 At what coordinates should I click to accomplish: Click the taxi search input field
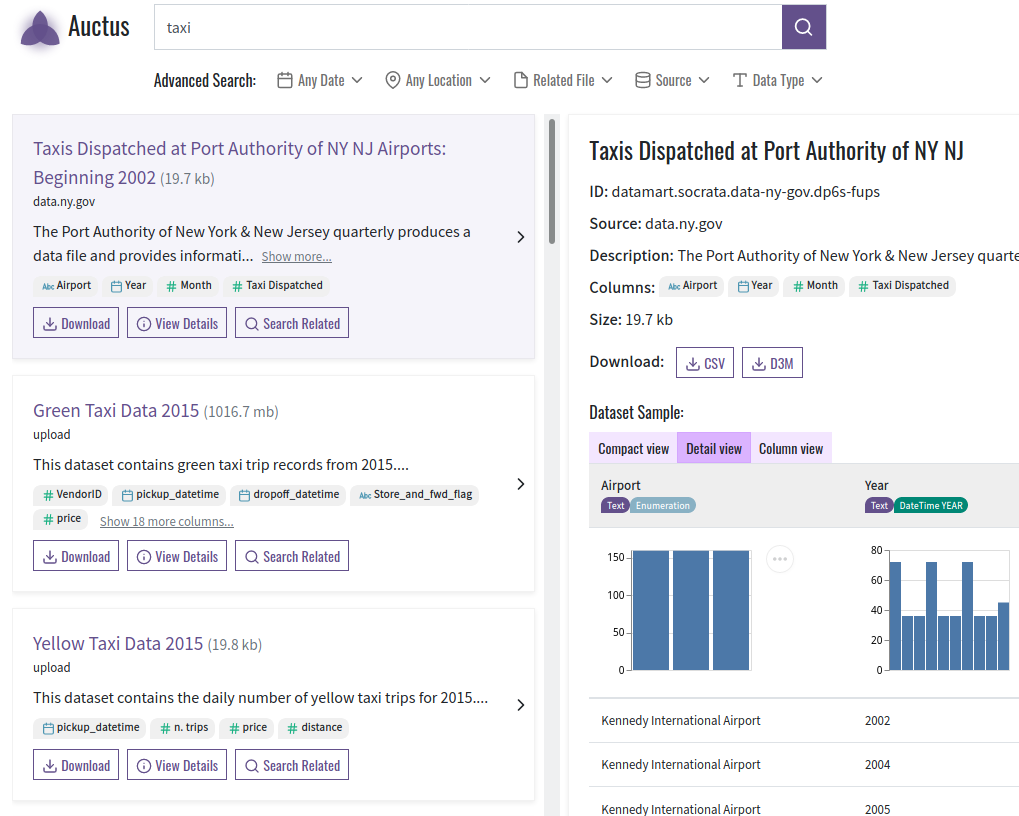click(468, 27)
